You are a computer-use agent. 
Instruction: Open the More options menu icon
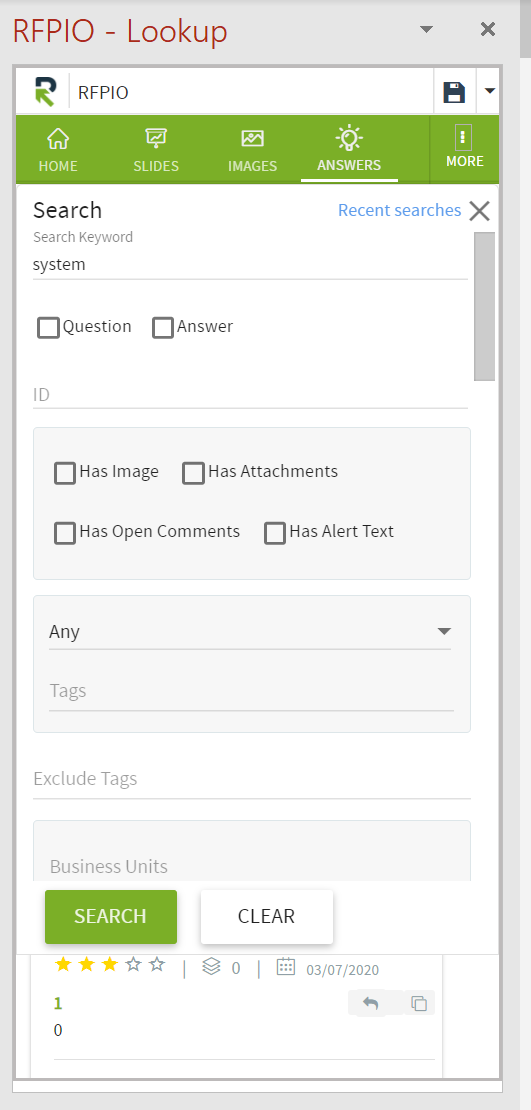[x=464, y=137]
